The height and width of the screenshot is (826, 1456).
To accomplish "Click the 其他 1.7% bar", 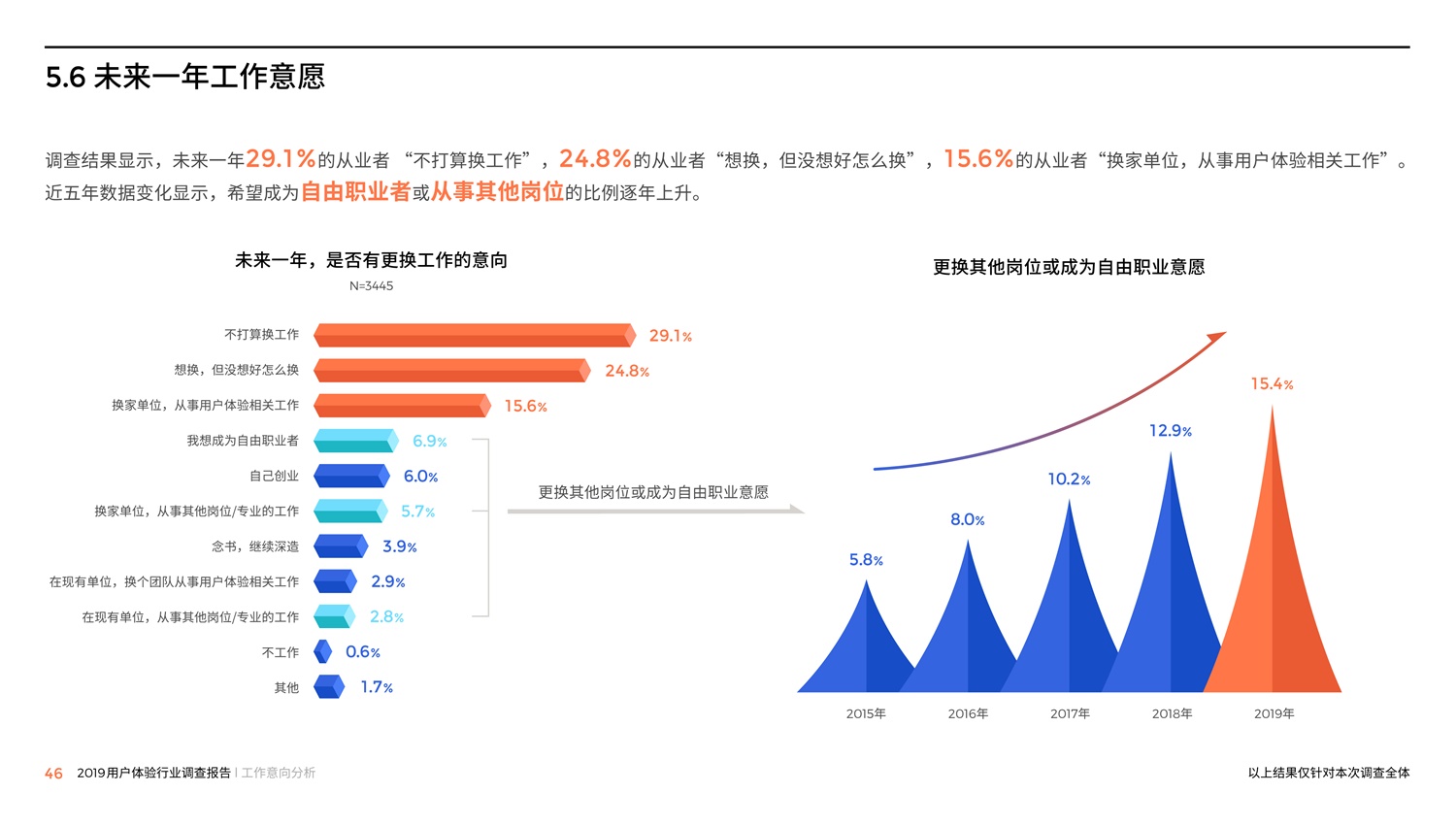I will coord(329,687).
